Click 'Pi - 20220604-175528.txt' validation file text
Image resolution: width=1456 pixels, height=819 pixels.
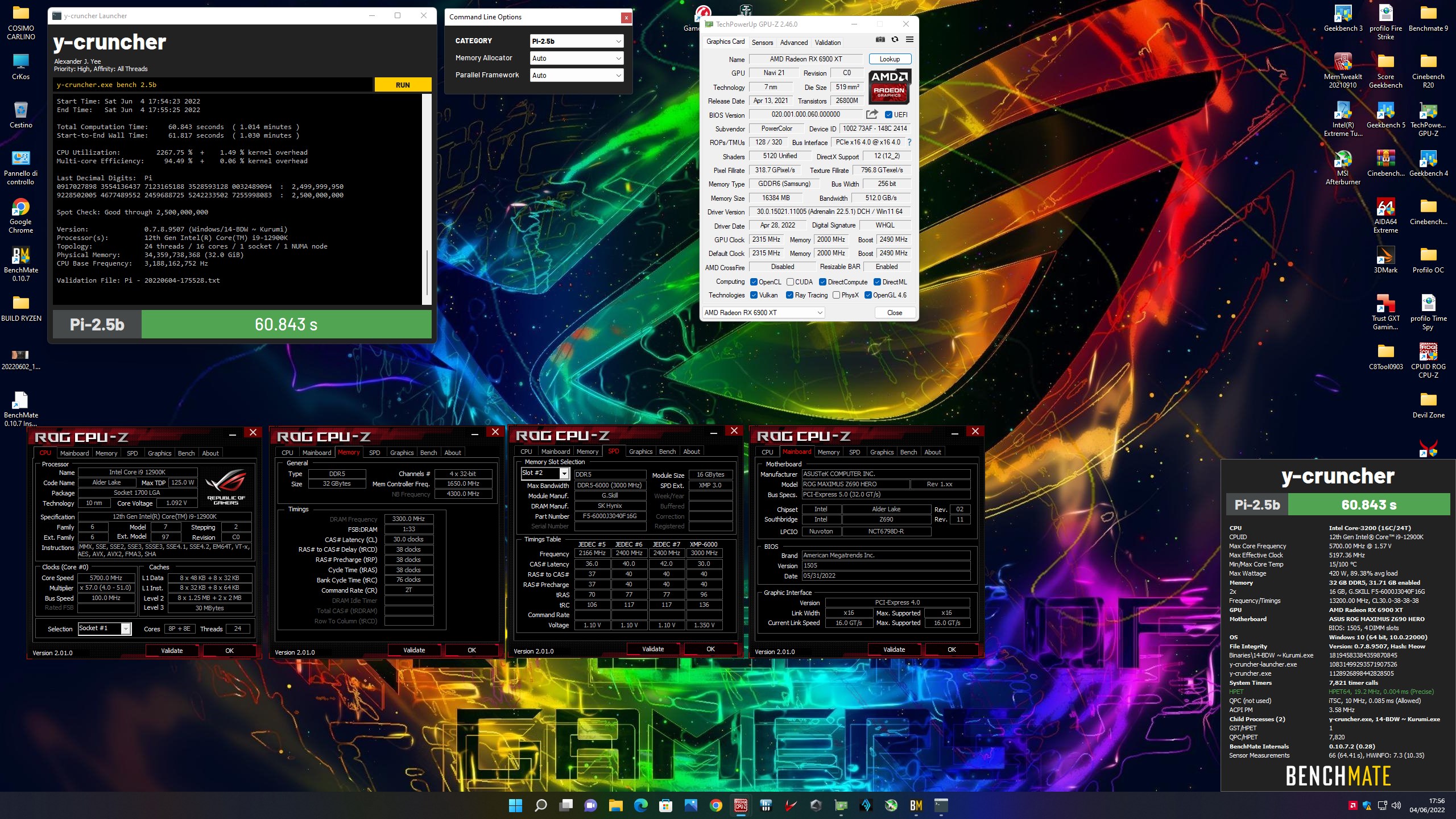click(x=172, y=280)
